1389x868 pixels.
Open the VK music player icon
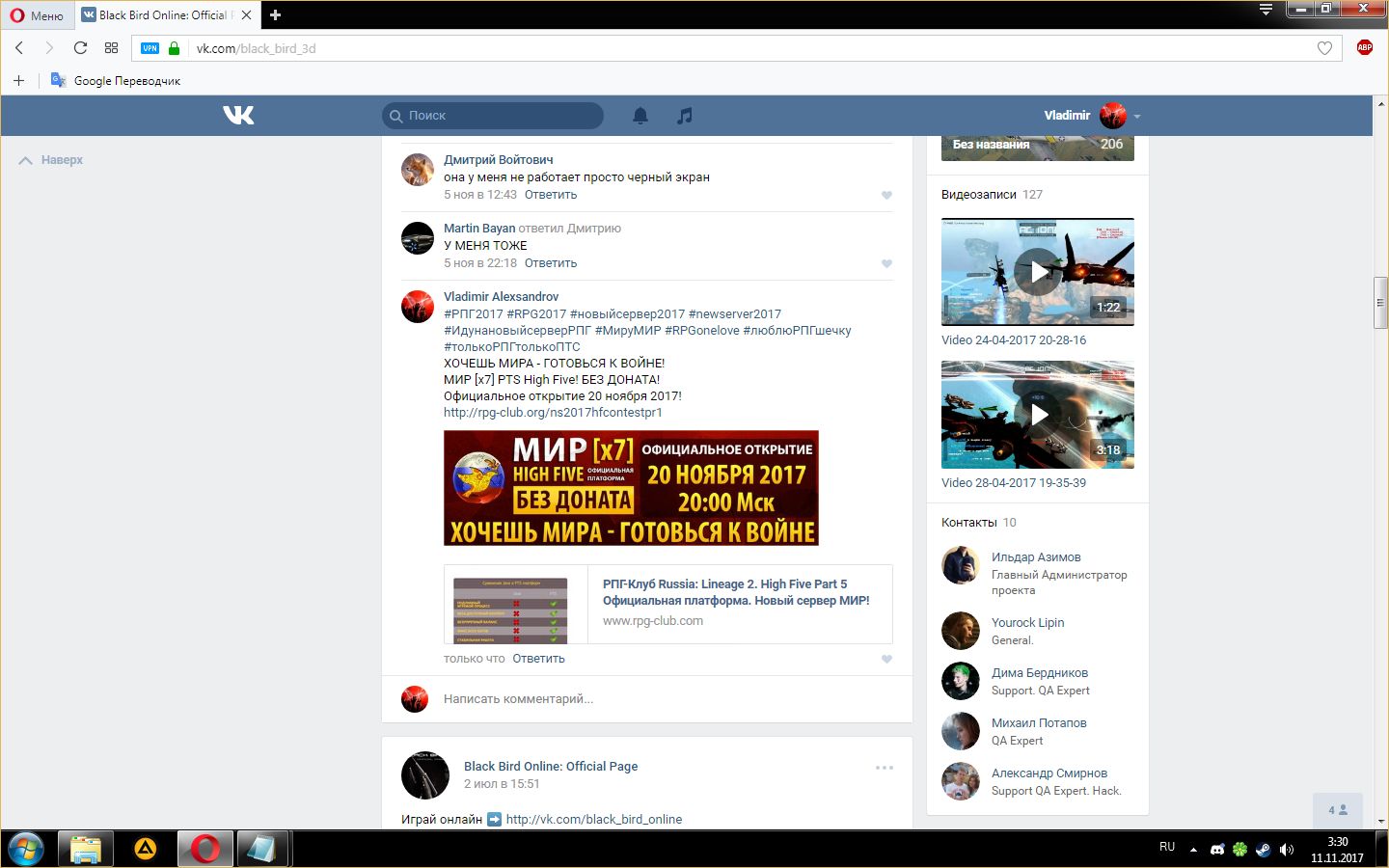(x=685, y=116)
